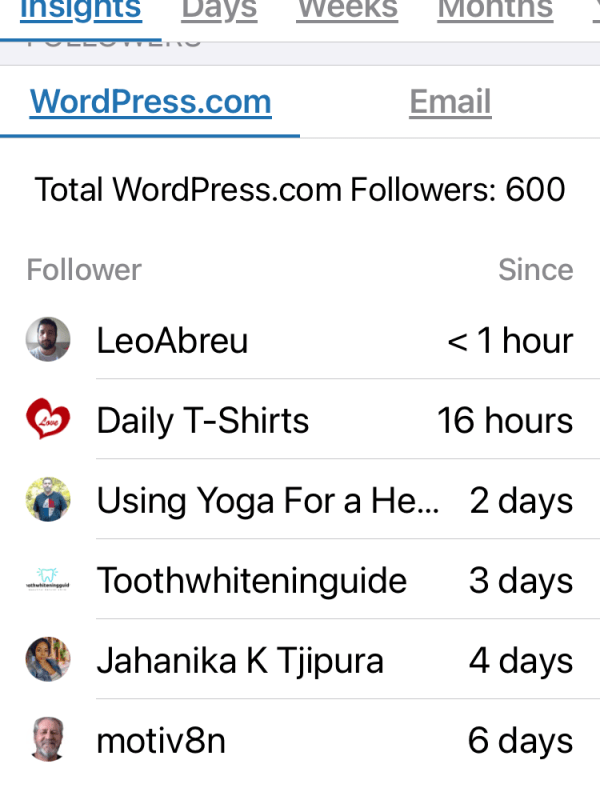Tap the red heart Daily T-Shirts avatar
This screenshot has width=600, height=800.
tap(48, 420)
